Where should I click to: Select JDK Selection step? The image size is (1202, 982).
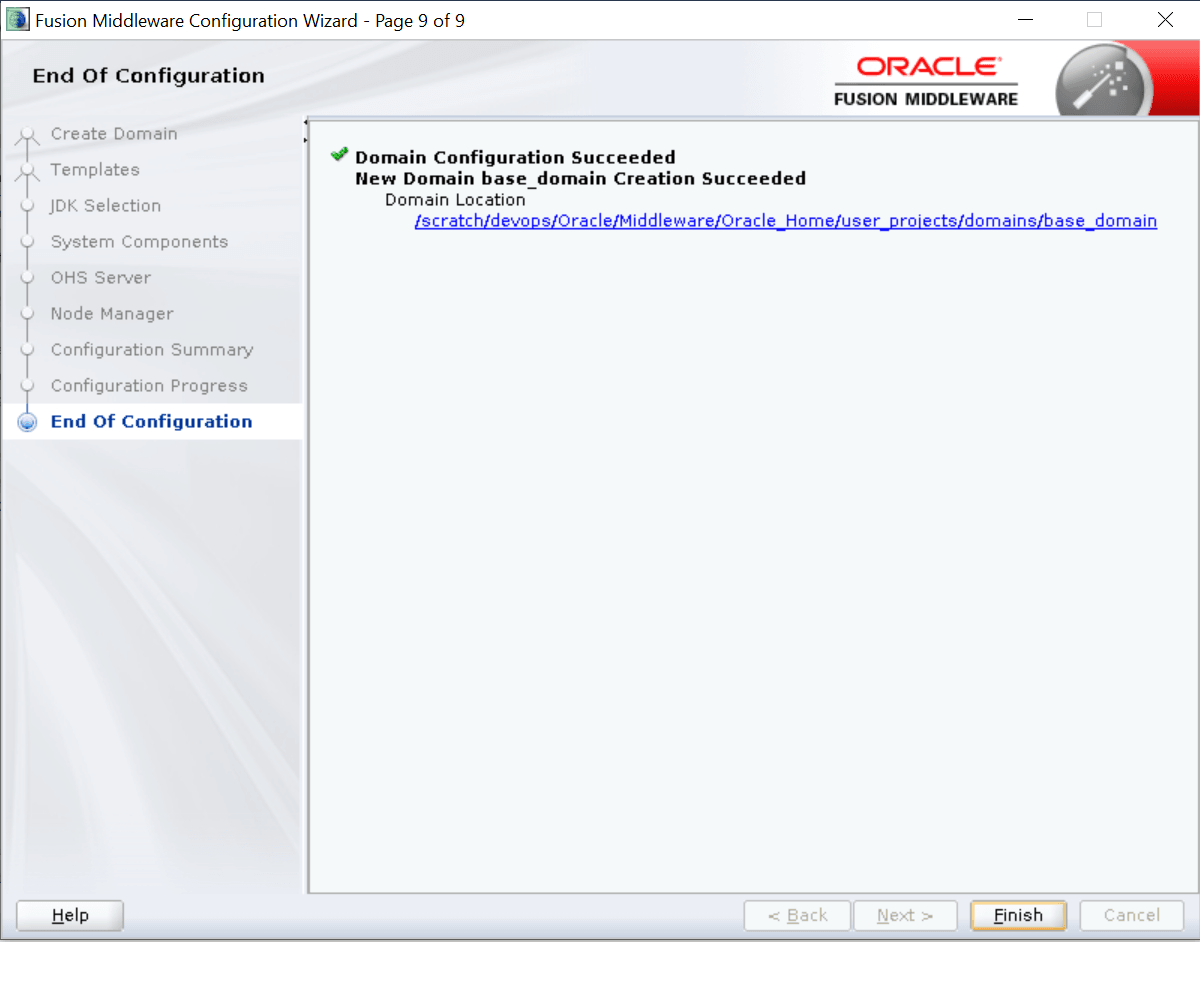(x=105, y=206)
